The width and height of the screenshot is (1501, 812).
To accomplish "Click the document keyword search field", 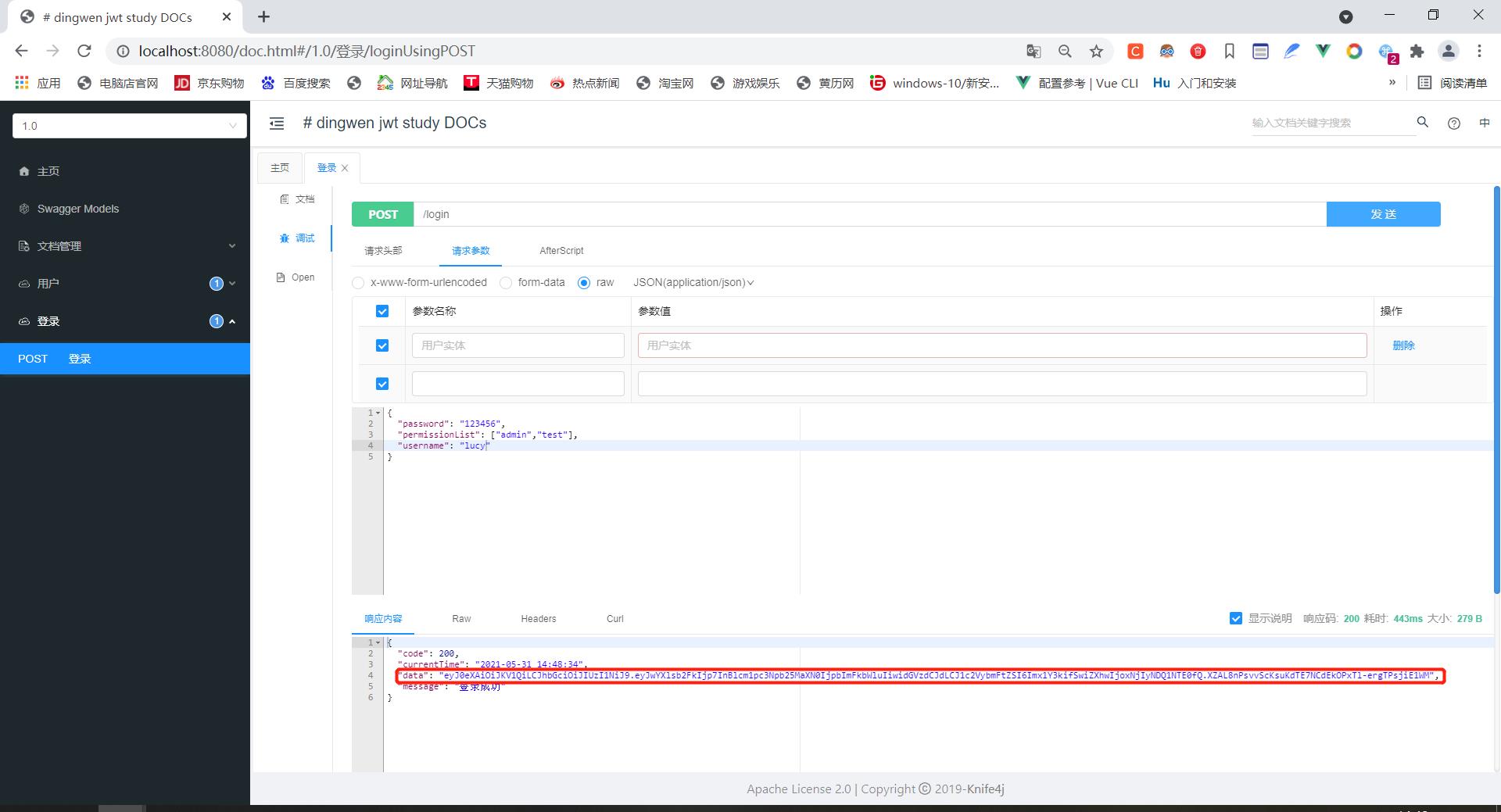I will pyautogui.click(x=1333, y=123).
